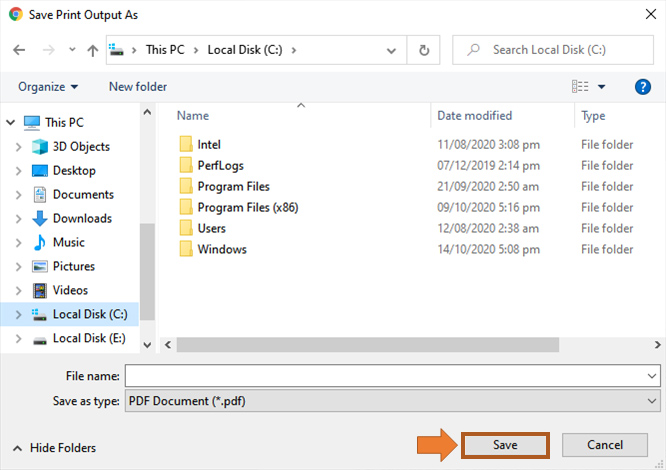666x470 pixels.
Task: Select the Windows folder icon
Action: coord(186,249)
